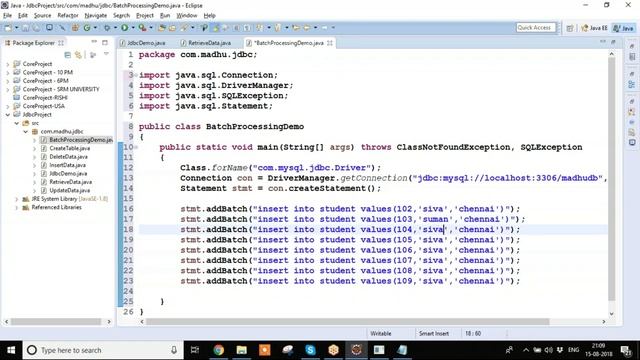Click the Save All toolbar icon
Screen dimensions: 640x360
pyautogui.click(x=36, y=28)
